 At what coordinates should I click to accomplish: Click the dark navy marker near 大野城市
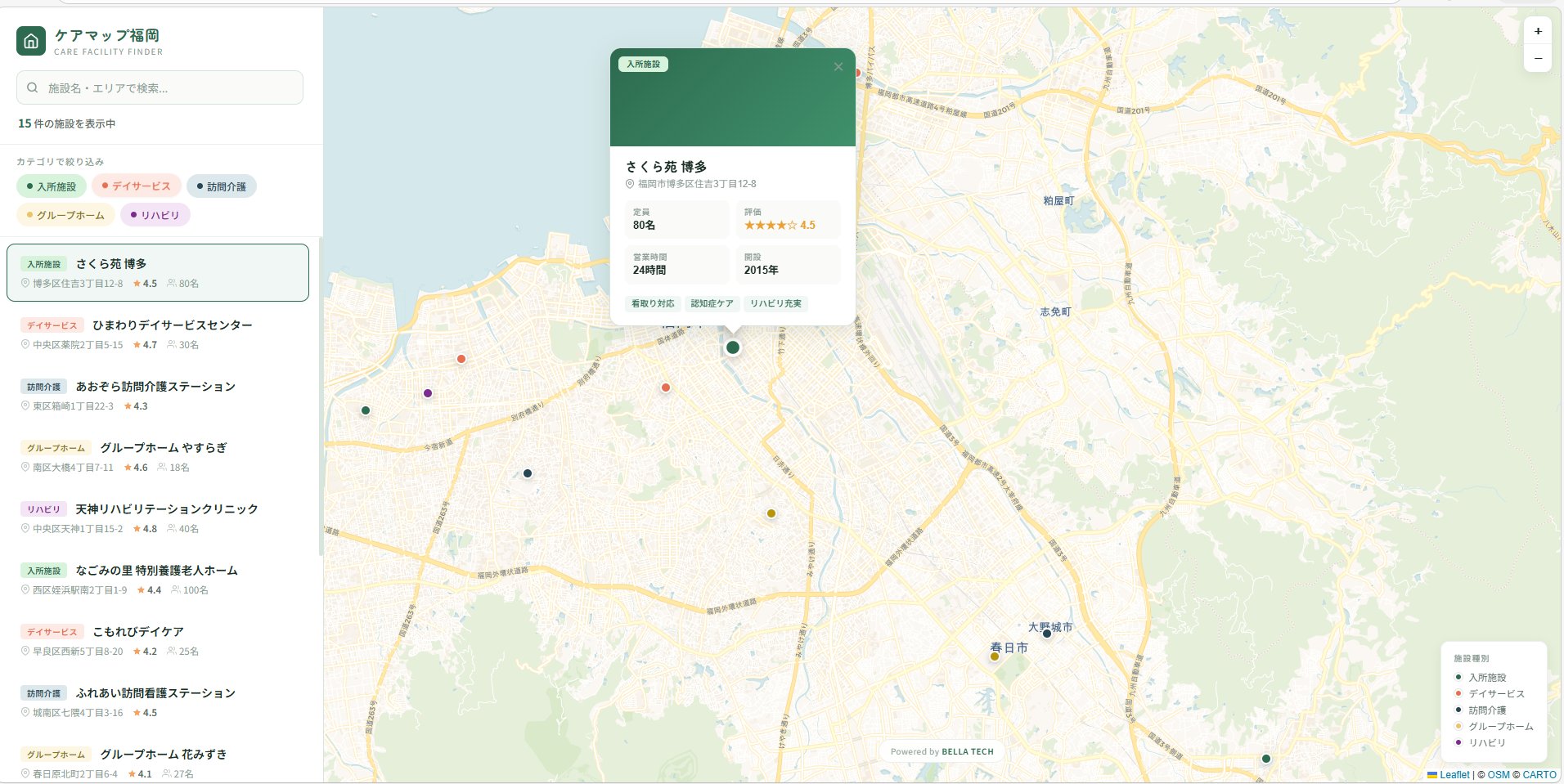(1047, 634)
